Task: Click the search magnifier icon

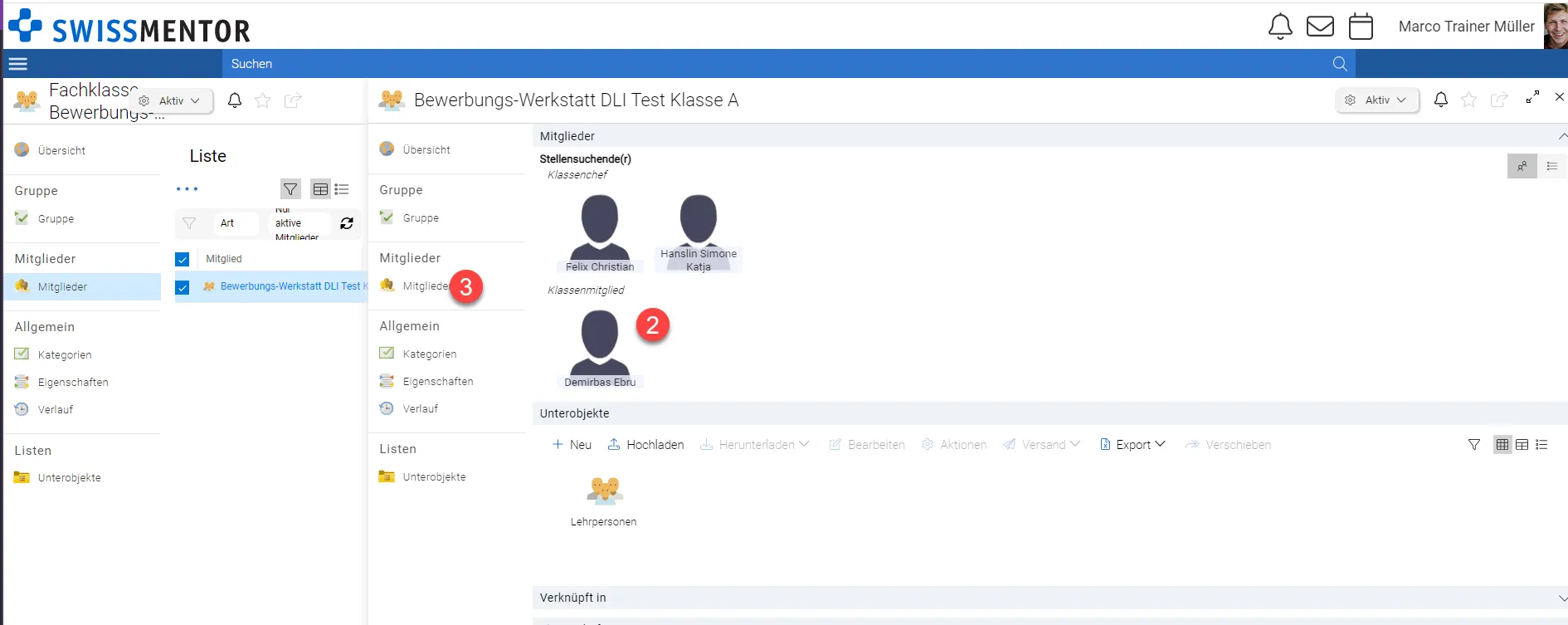Action: click(x=1340, y=64)
